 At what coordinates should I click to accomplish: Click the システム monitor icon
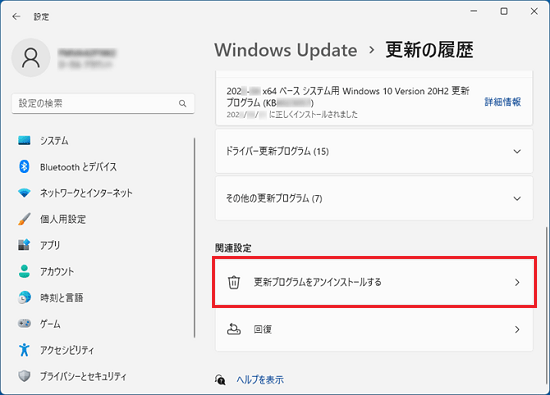pyautogui.click(x=24, y=141)
